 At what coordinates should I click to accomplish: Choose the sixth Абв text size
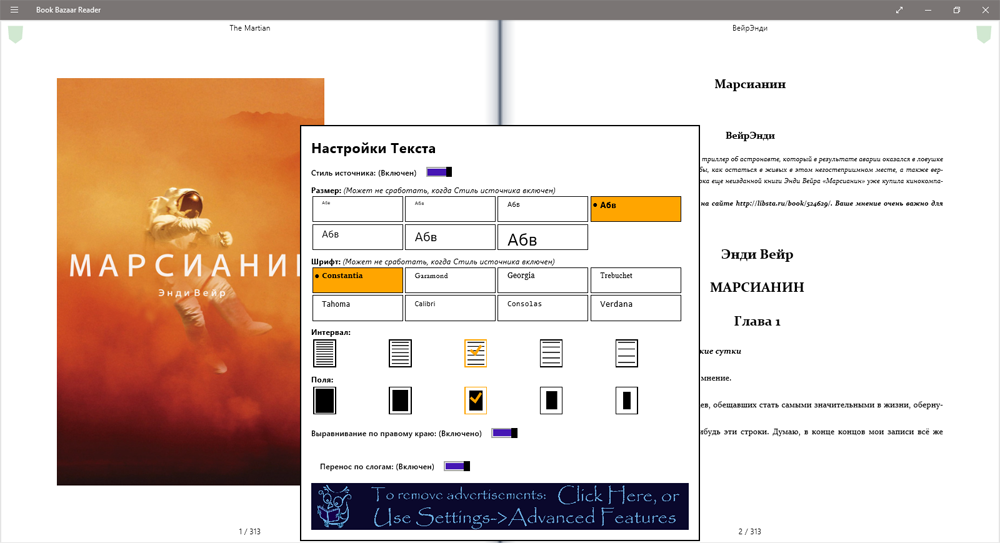point(450,237)
